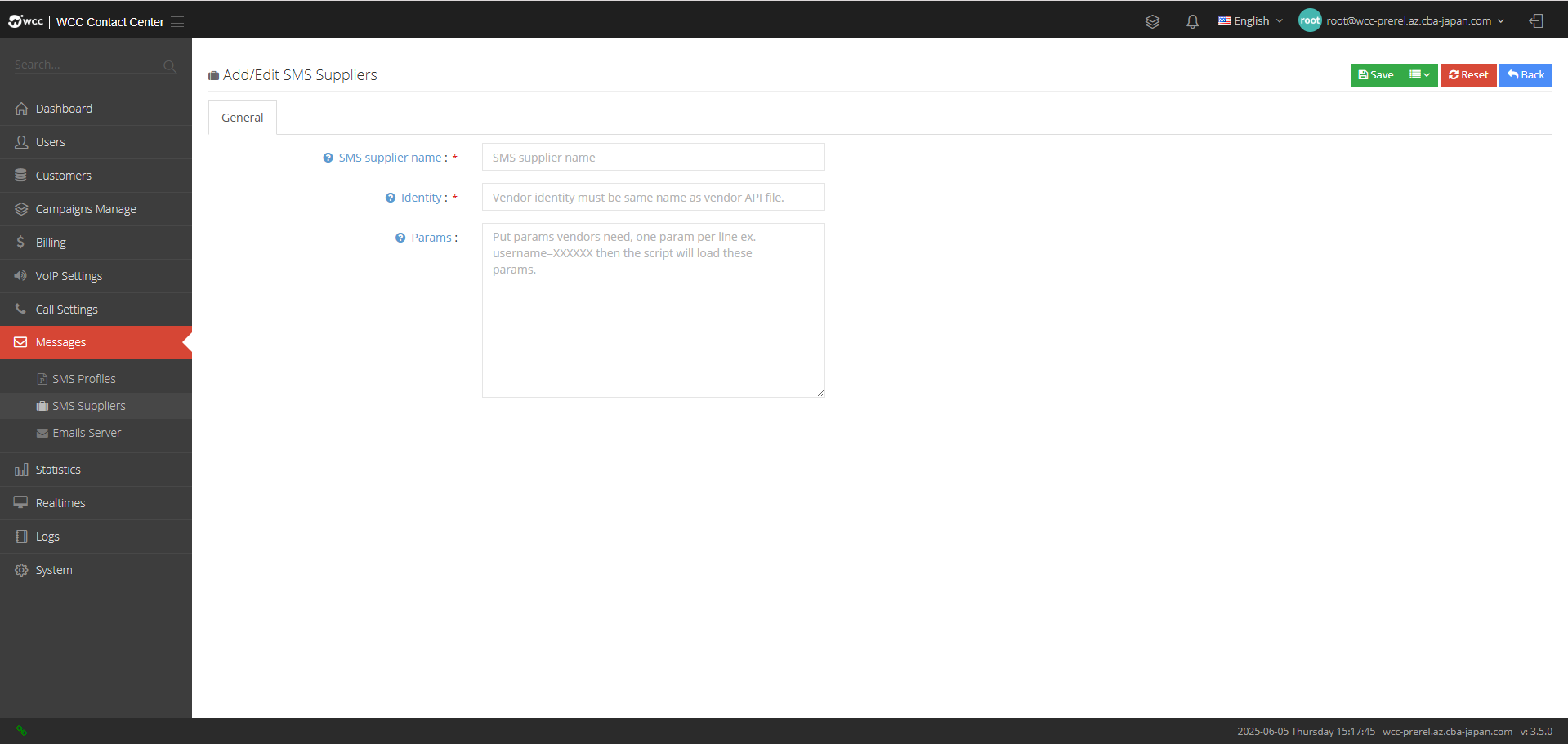Open Logs menu entry
The width and height of the screenshot is (1568, 744).
tap(96, 537)
